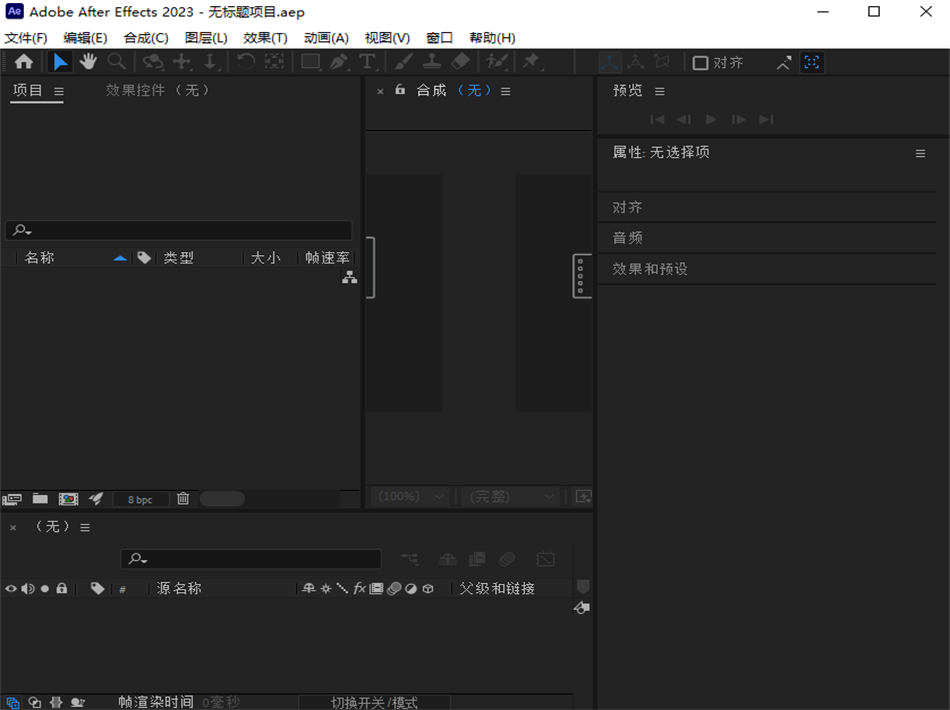Click the 8 bpc color depth button
950x710 pixels.
[140, 500]
